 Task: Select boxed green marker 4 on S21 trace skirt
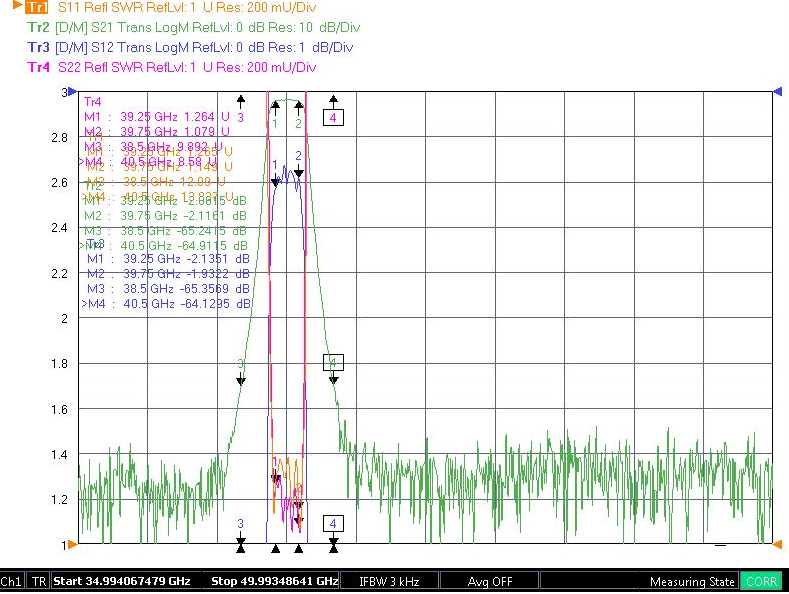tap(333, 362)
